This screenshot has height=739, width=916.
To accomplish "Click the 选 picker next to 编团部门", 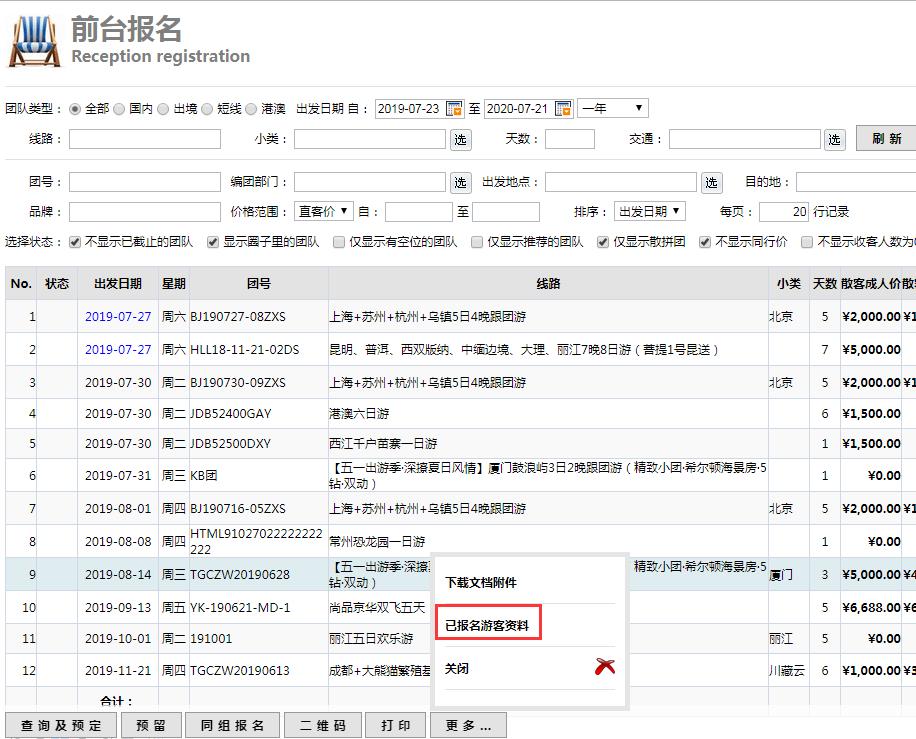I will (x=460, y=182).
